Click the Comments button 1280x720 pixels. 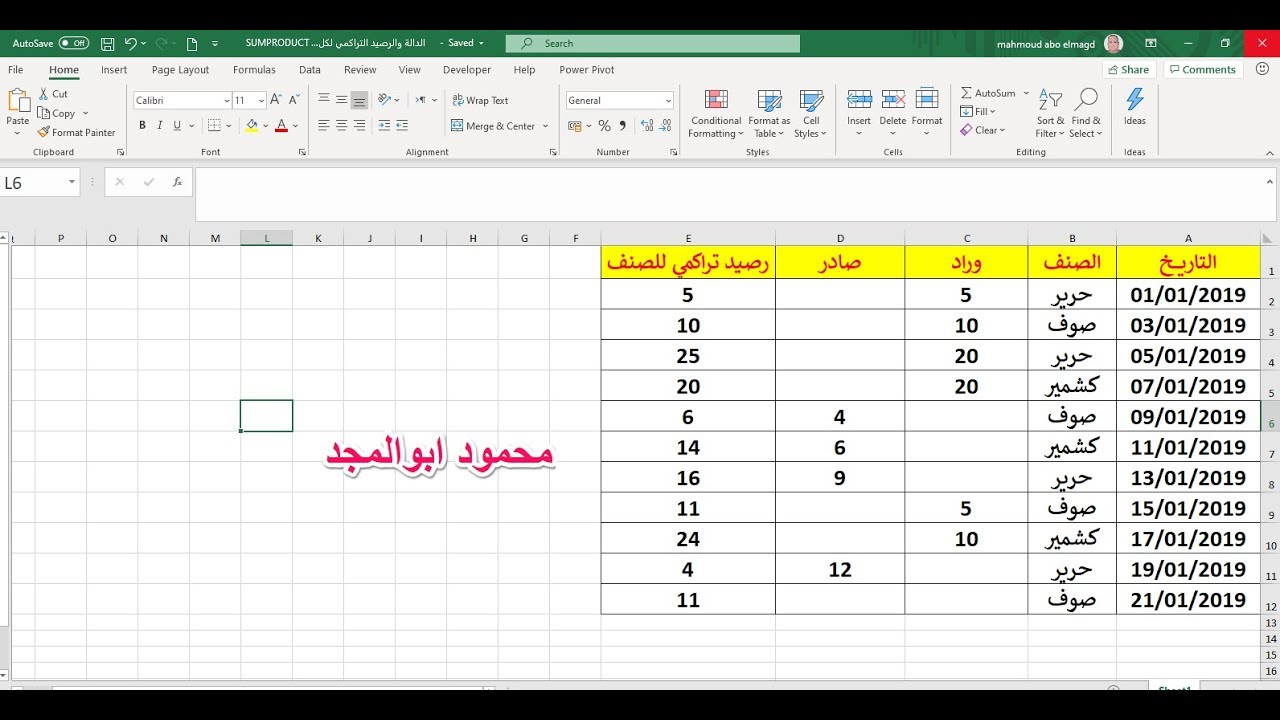(x=1202, y=70)
